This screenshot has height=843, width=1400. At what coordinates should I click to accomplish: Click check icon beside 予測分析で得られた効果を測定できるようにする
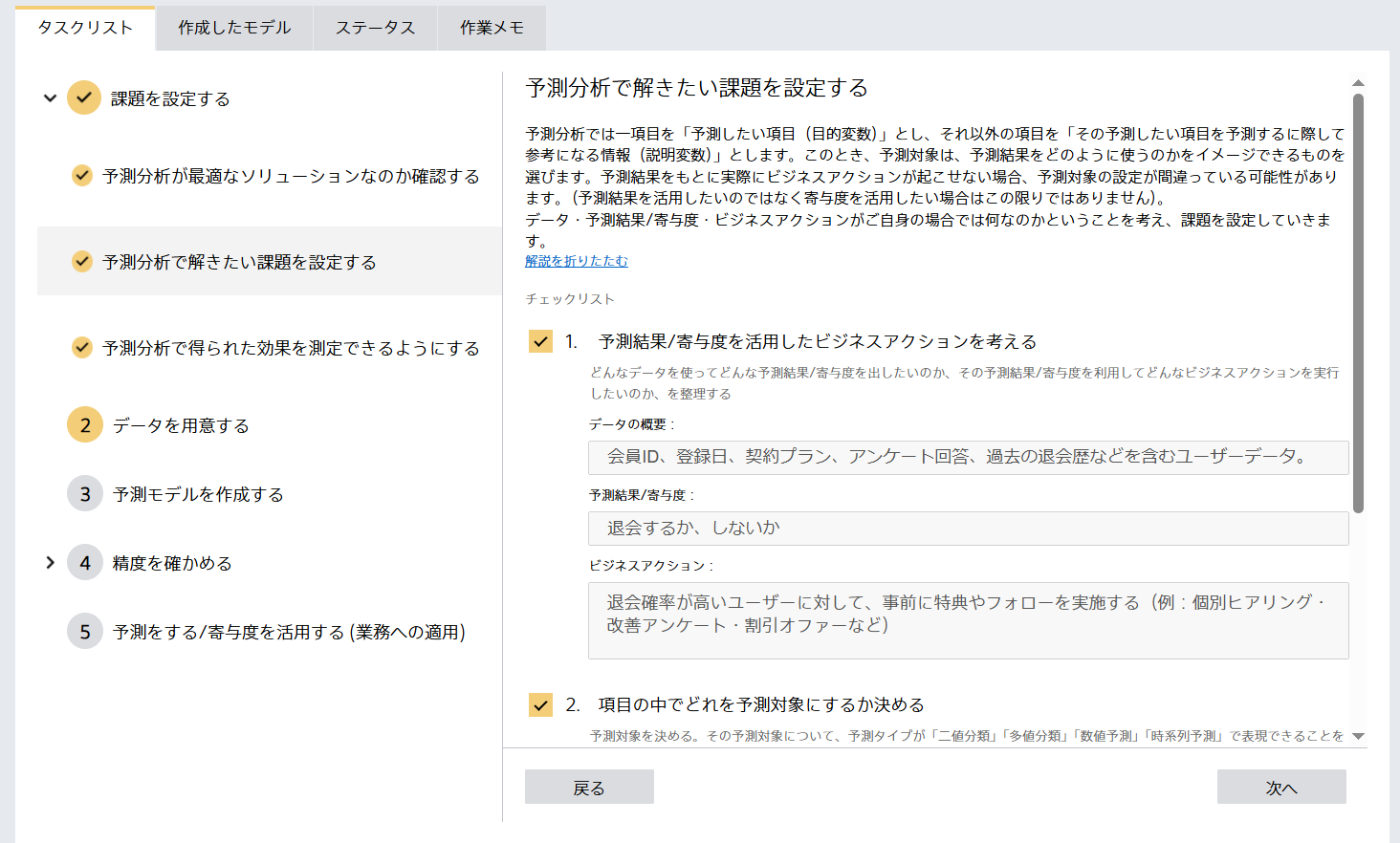pos(82,348)
